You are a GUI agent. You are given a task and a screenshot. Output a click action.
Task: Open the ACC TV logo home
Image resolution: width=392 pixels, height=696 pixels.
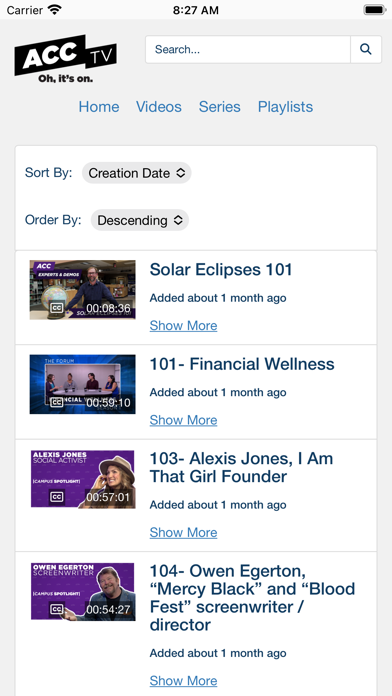click(66, 59)
